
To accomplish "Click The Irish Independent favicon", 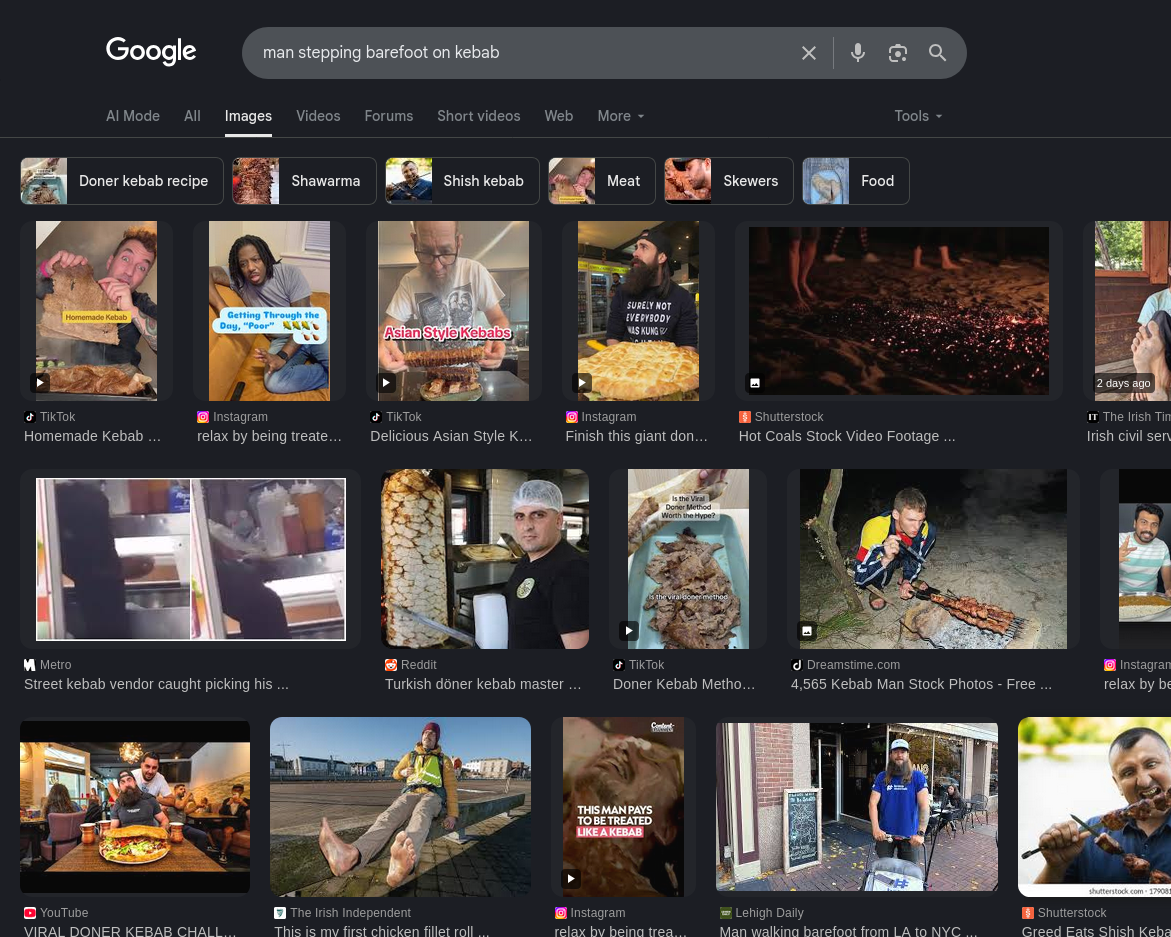I will [x=280, y=913].
